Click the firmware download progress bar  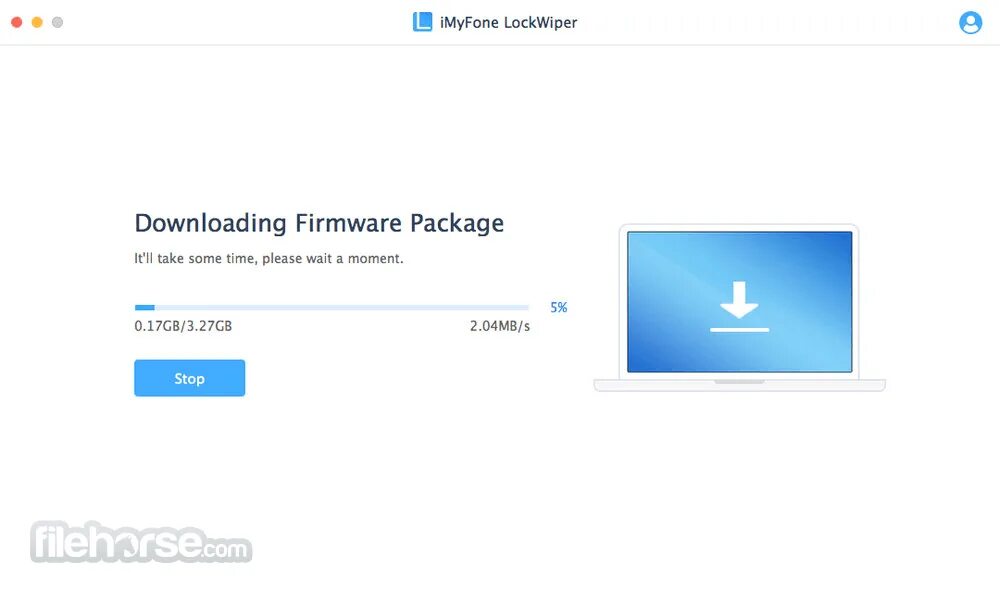point(332,307)
